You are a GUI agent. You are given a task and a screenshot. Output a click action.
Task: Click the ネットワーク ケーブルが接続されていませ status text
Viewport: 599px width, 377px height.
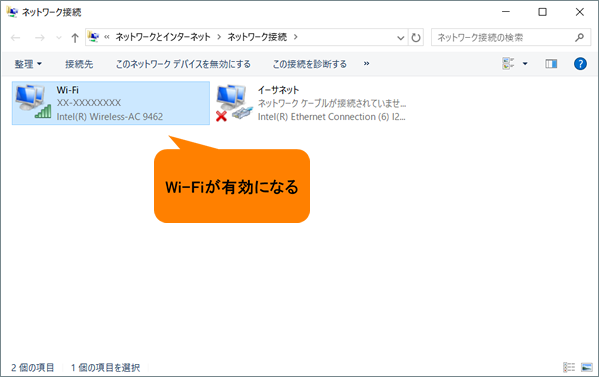(x=332, y=103)
